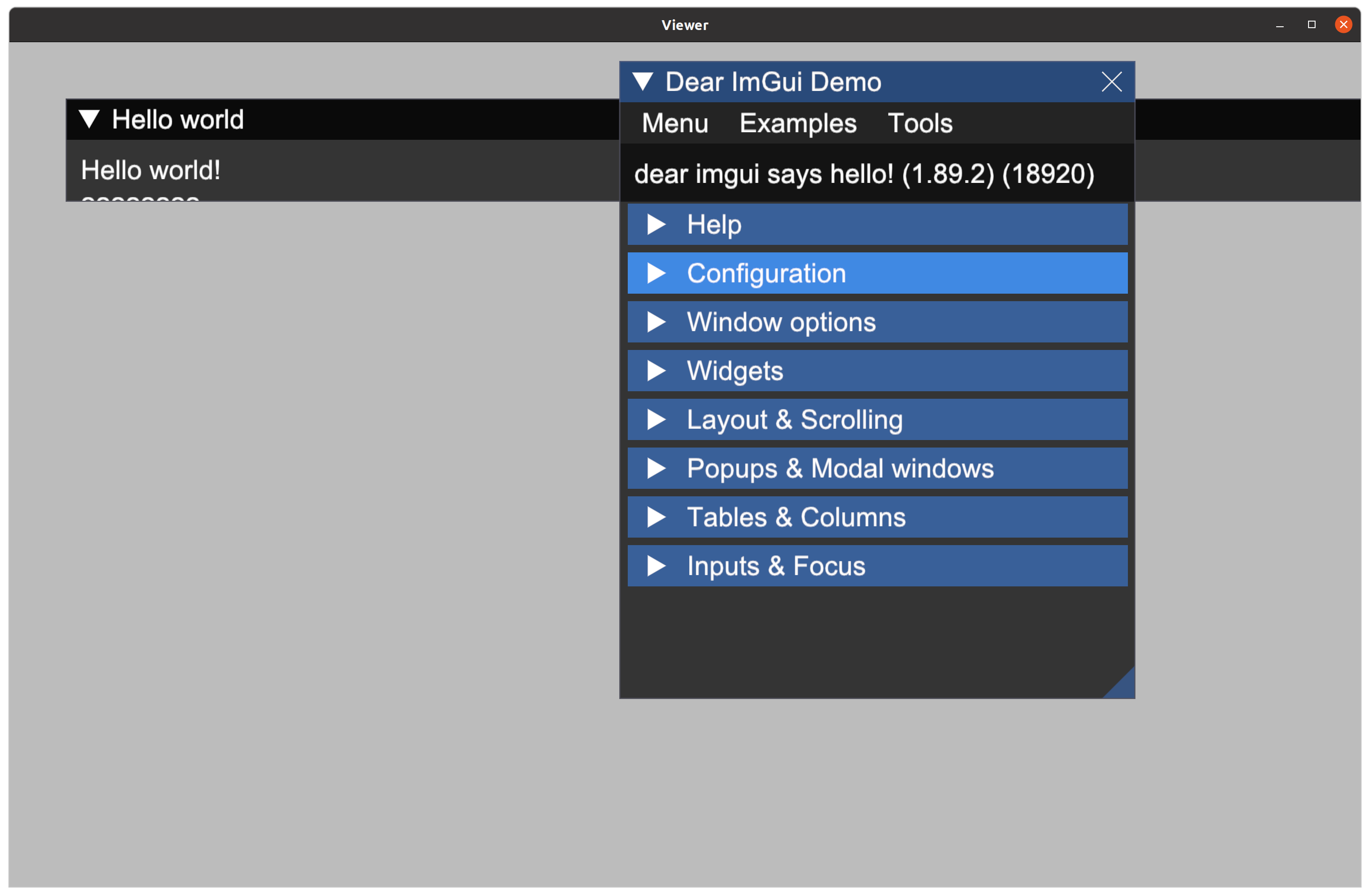The height and width of the screenshot is (896, 1370).
Task: Click the arrow icon beside Configuration
Action: (x=655, y=273)
